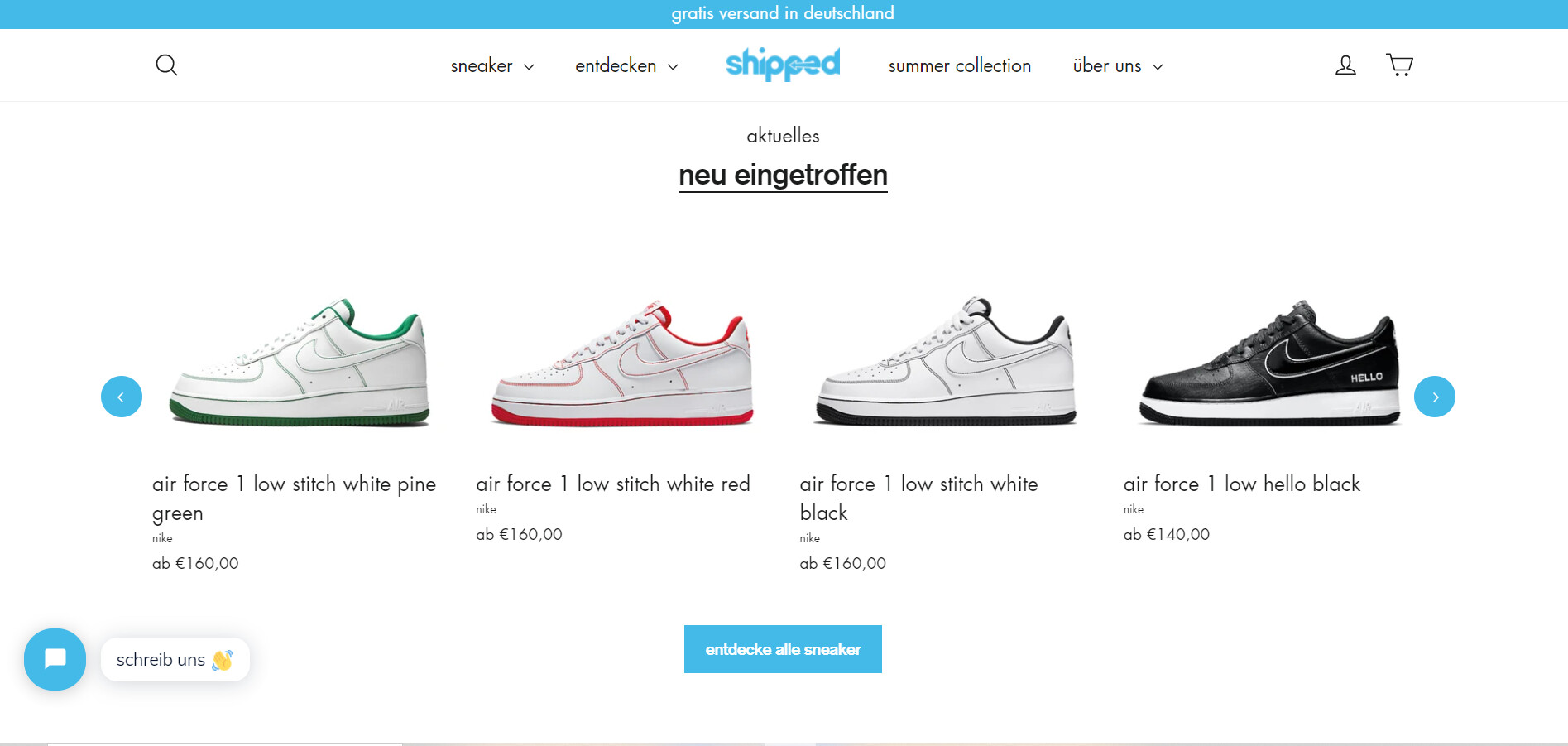Open air force 1 low stitch white red title
Image resolution: width=1568 pixels, height=746 pixels.
click(613, 484)
